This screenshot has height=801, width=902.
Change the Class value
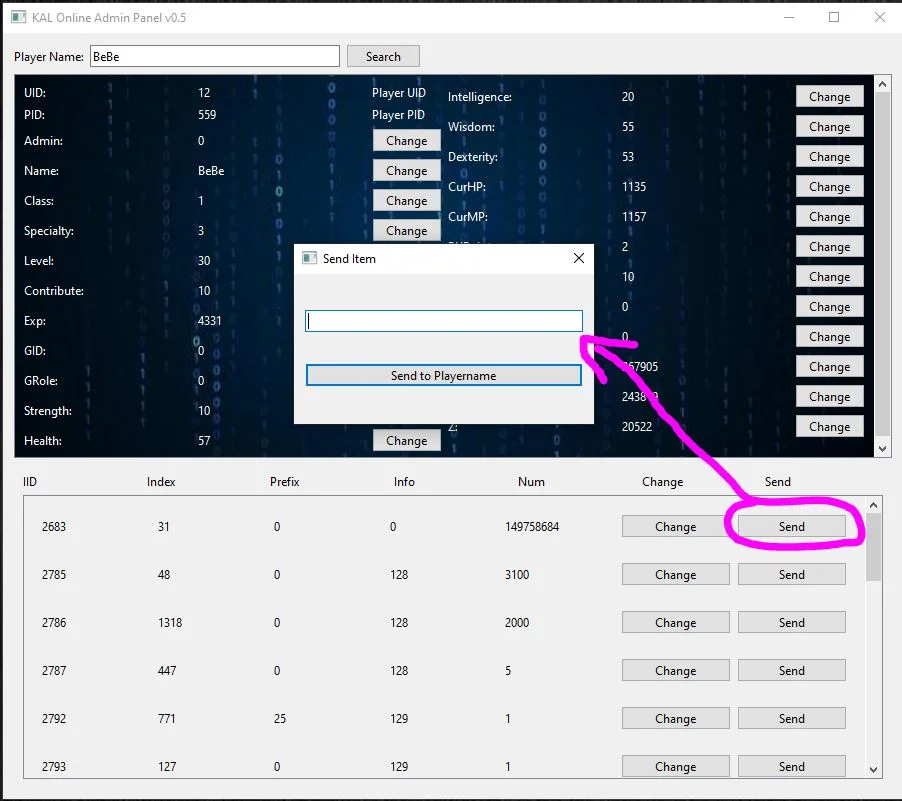(407, 200)
